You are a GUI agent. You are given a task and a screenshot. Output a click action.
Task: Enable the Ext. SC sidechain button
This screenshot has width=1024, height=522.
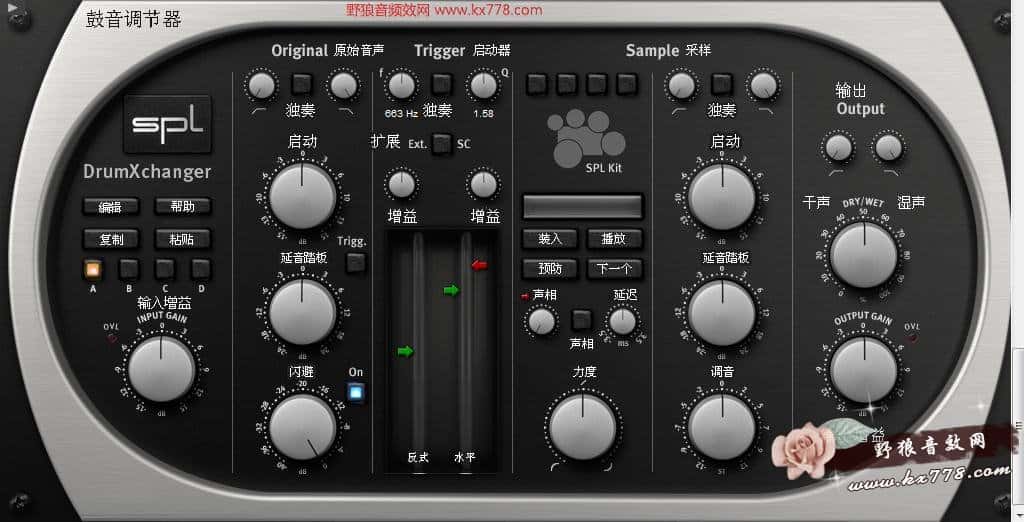[441, 144]
